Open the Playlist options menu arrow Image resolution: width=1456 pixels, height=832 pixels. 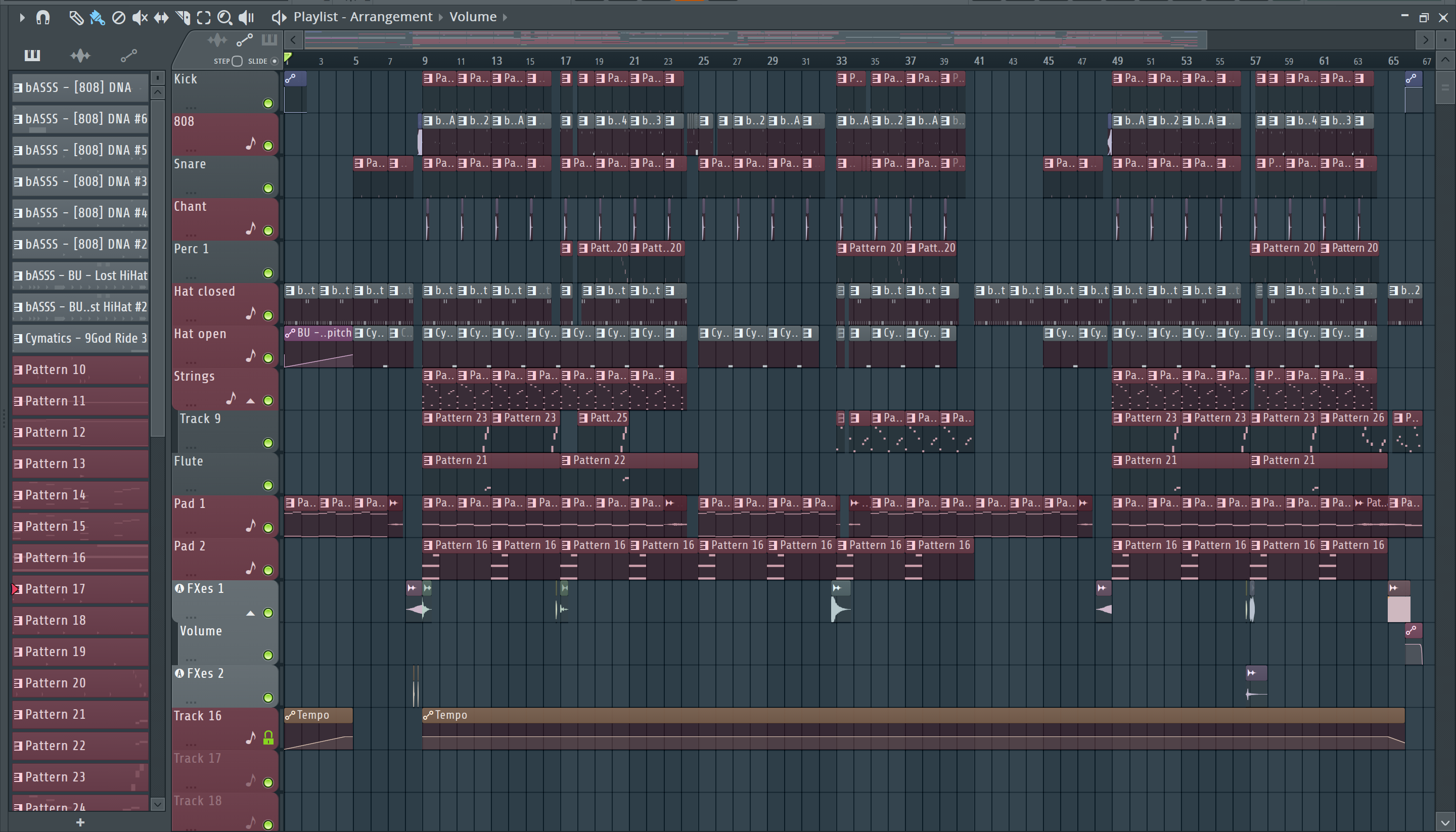coord(22,17)
